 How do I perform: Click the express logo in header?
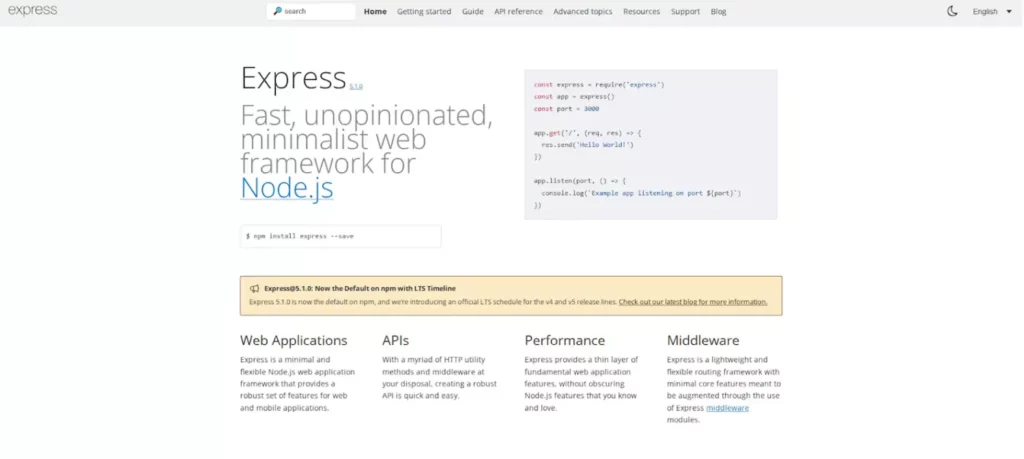point(32,10)
